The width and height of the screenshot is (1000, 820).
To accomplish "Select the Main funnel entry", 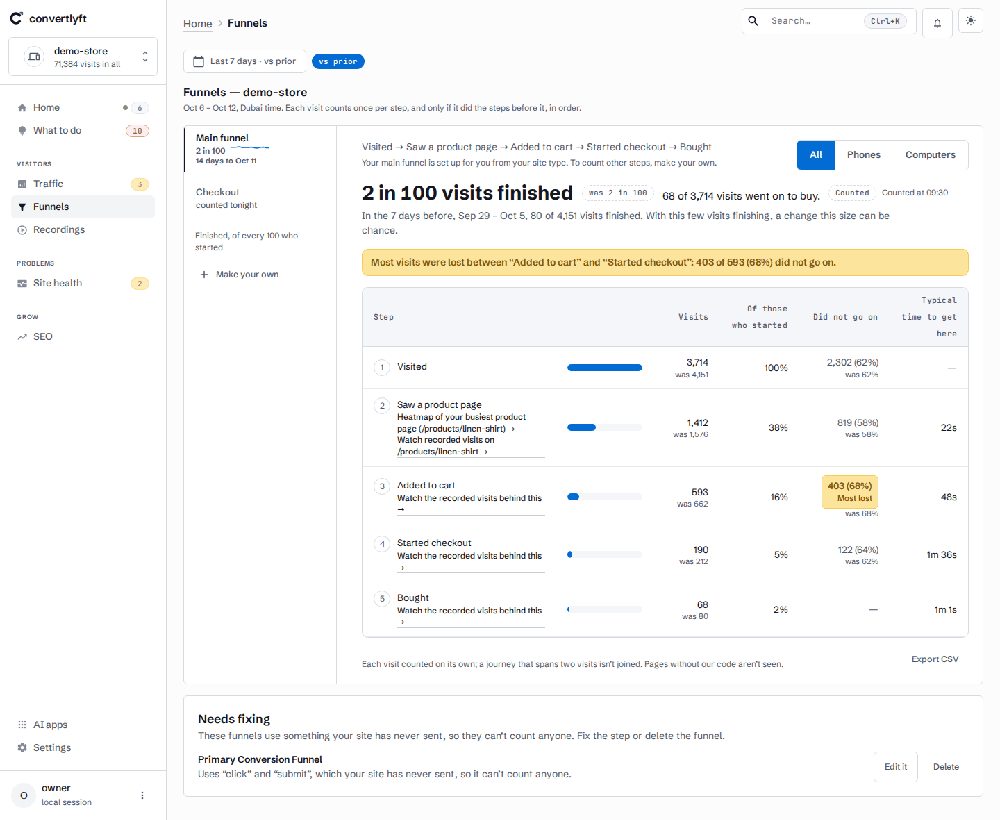I will click(260, 149).
